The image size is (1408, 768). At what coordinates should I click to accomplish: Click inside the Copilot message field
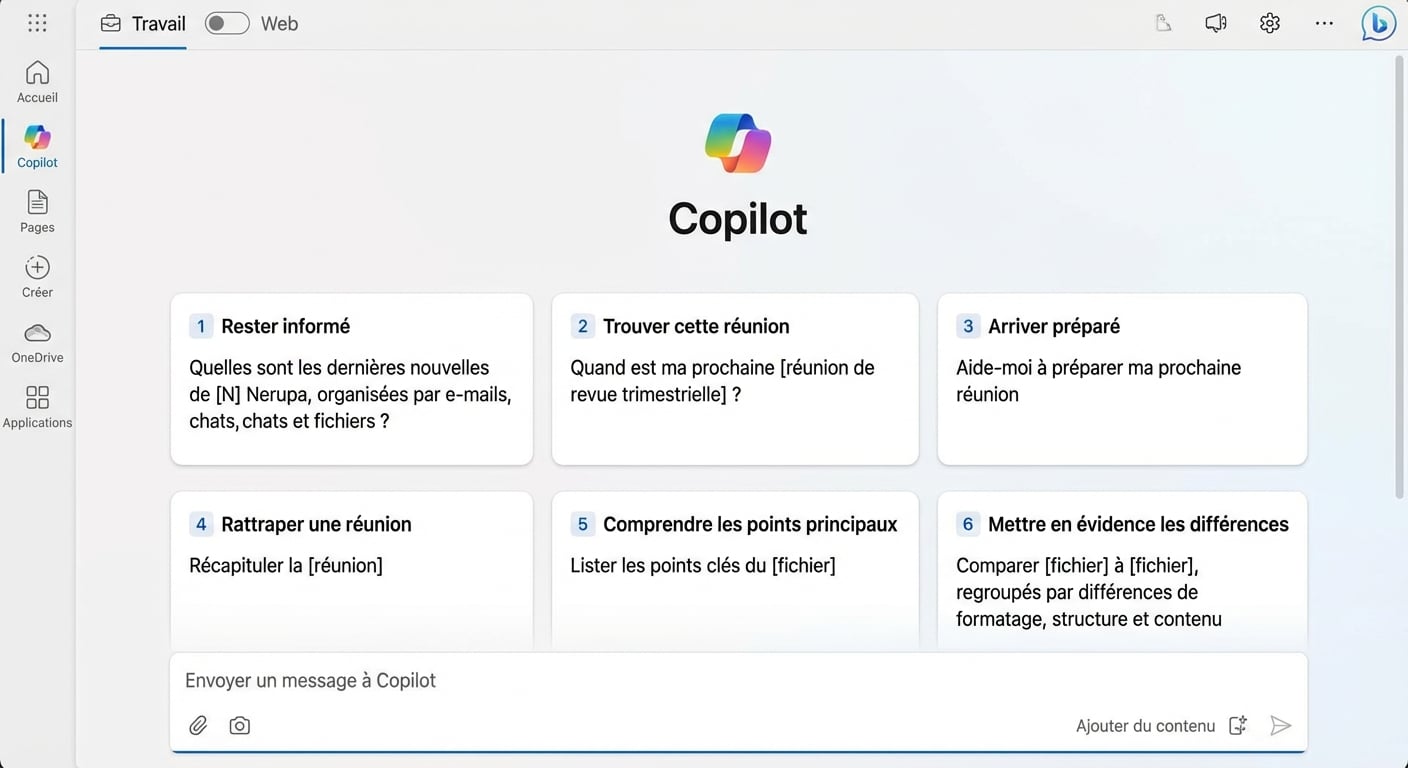[x=700, y=680]
